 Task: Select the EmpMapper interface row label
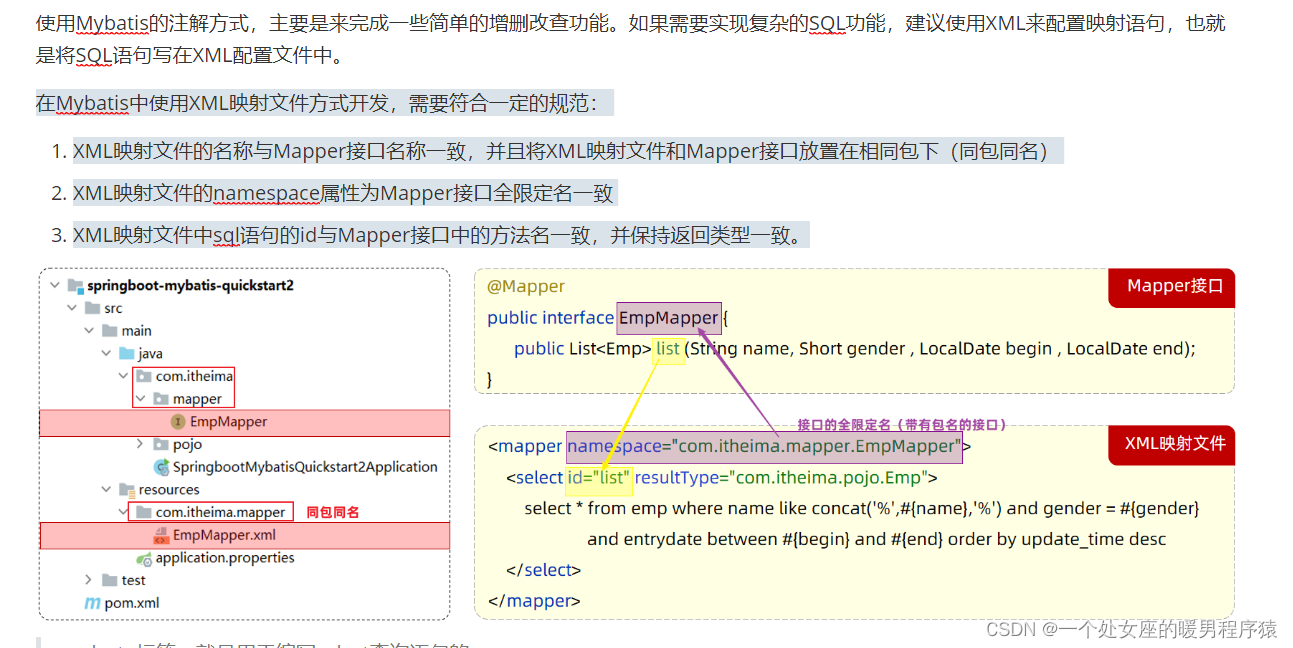click(229, 422)
